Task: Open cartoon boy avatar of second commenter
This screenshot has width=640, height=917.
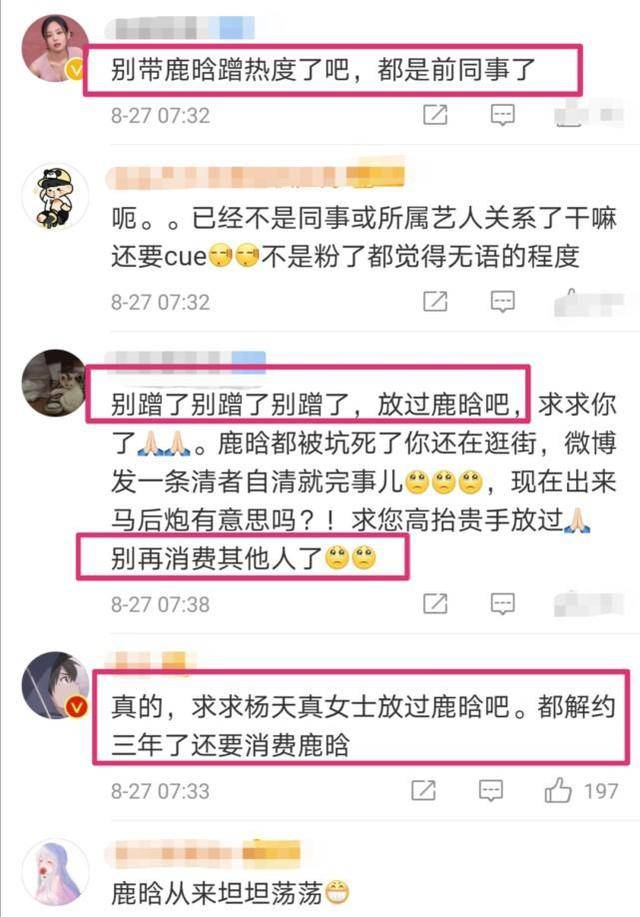Action: [x=54, y=196]
